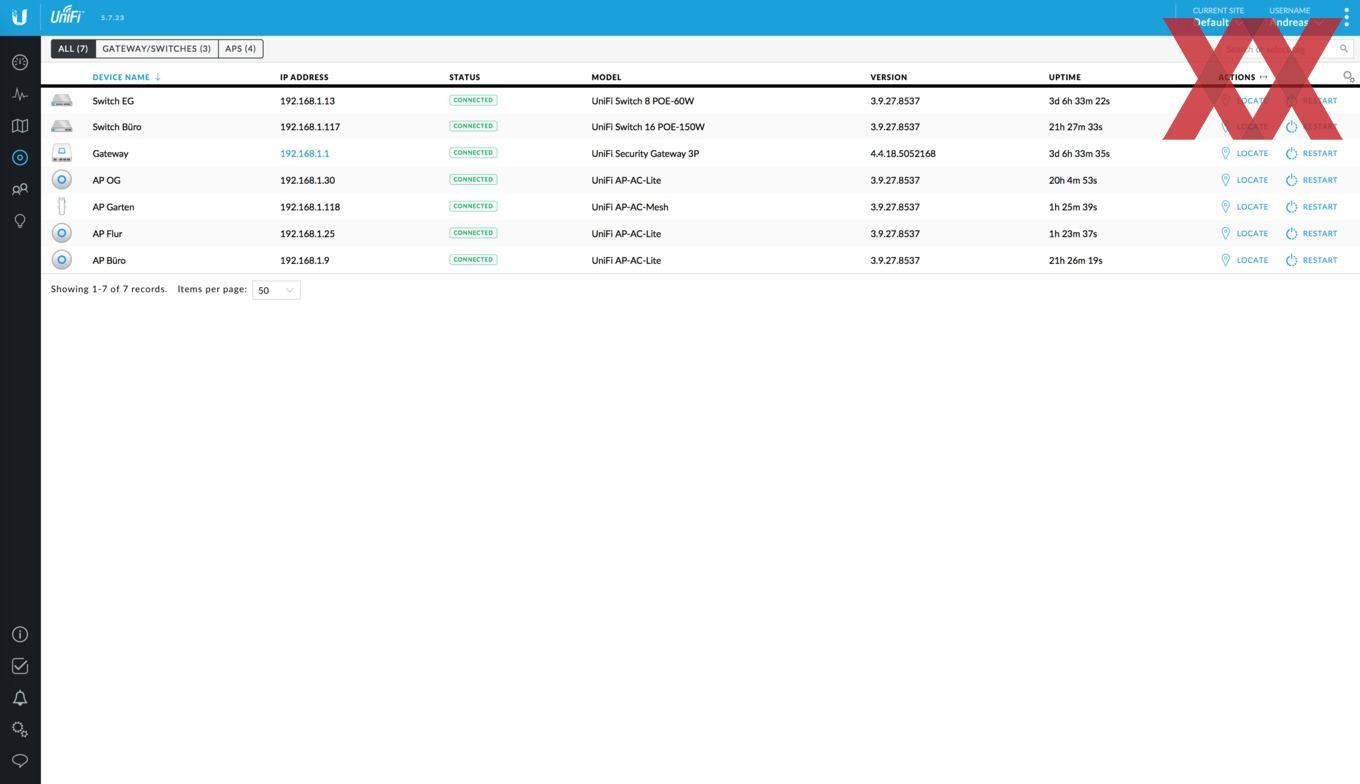Restart the AP Flur access point
This screenshot has height=784, width=1360.
(x=1311, y=233)
